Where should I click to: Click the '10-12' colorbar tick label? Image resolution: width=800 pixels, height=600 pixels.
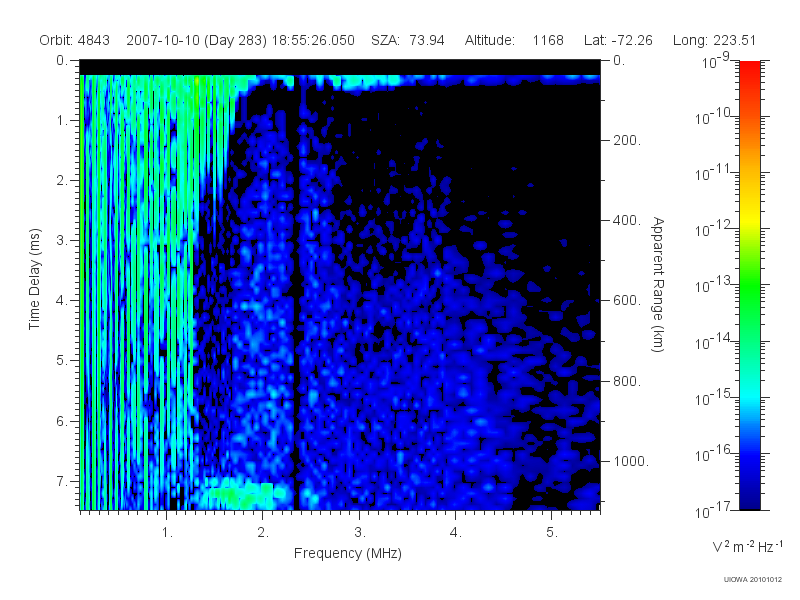click(x=713, y=229)
